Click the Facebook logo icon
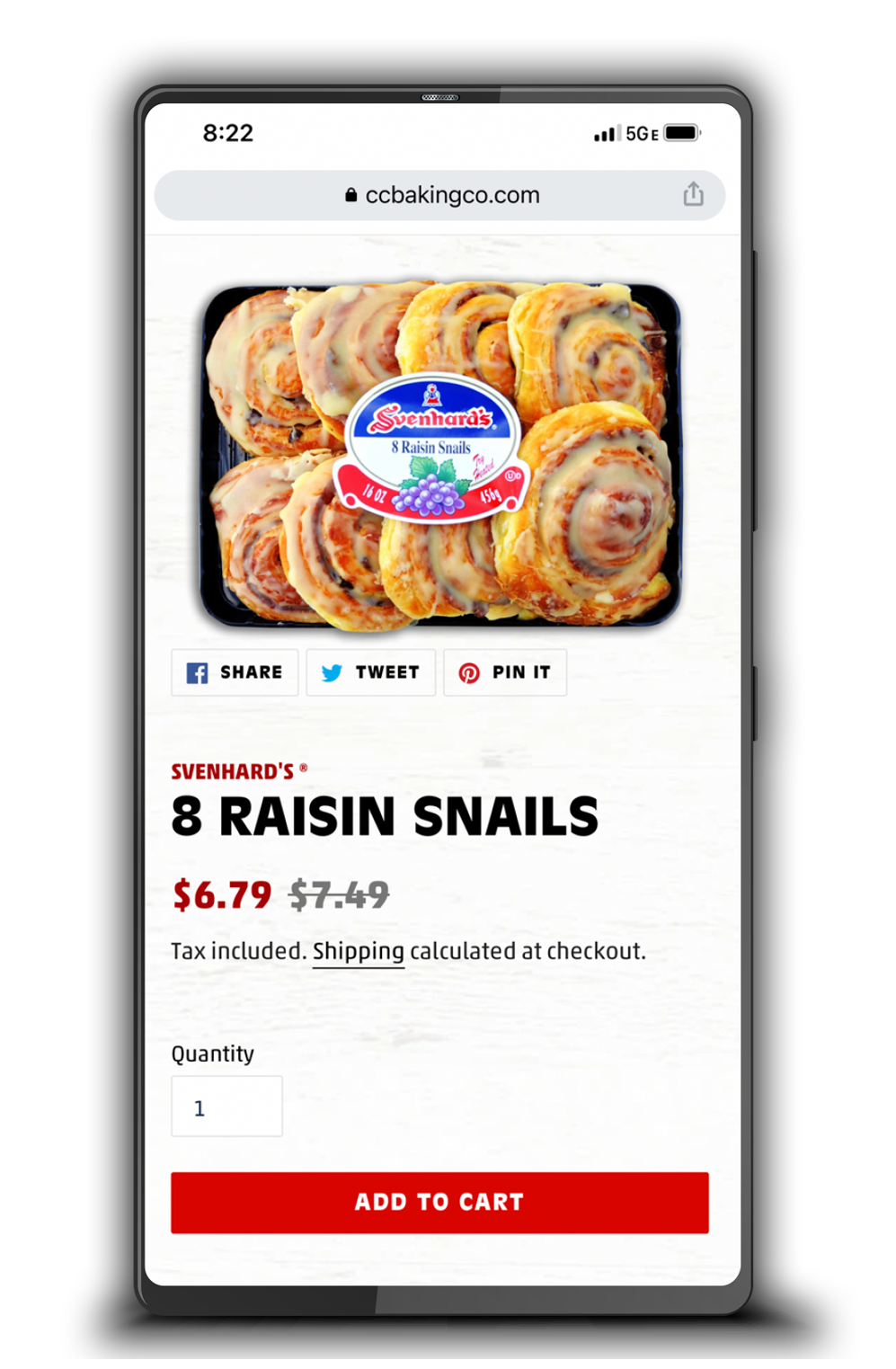Image resolution: width=896 pixels, height=1369 pixels. coord(197,672)
